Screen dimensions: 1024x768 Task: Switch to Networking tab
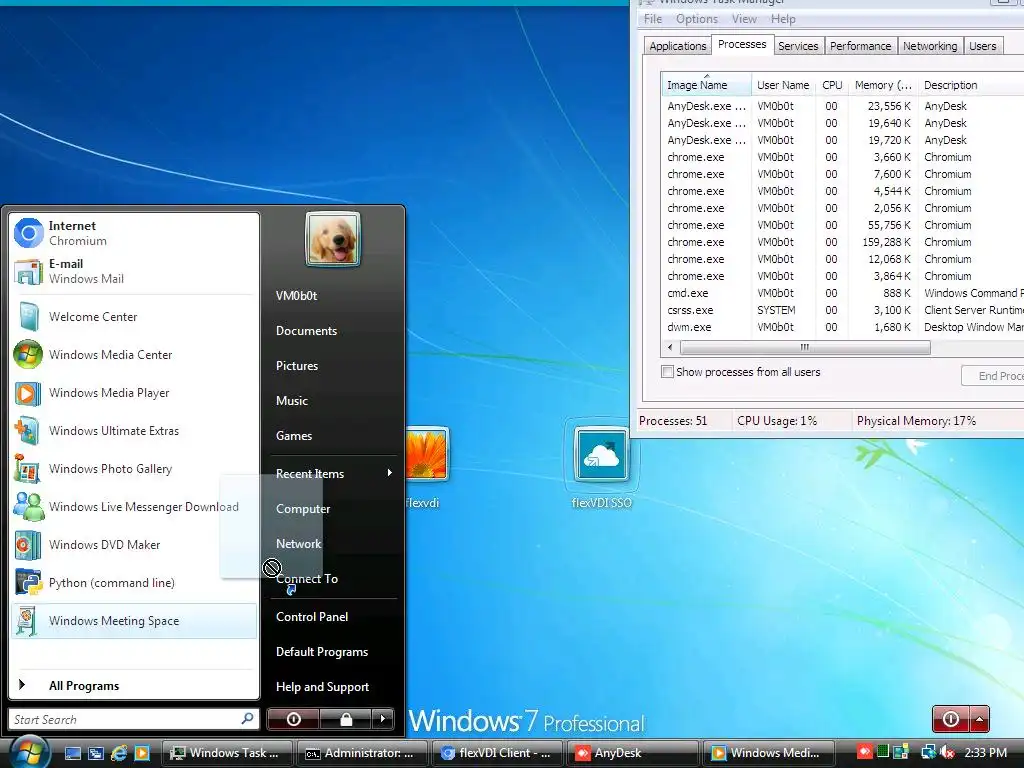point(930,46)
